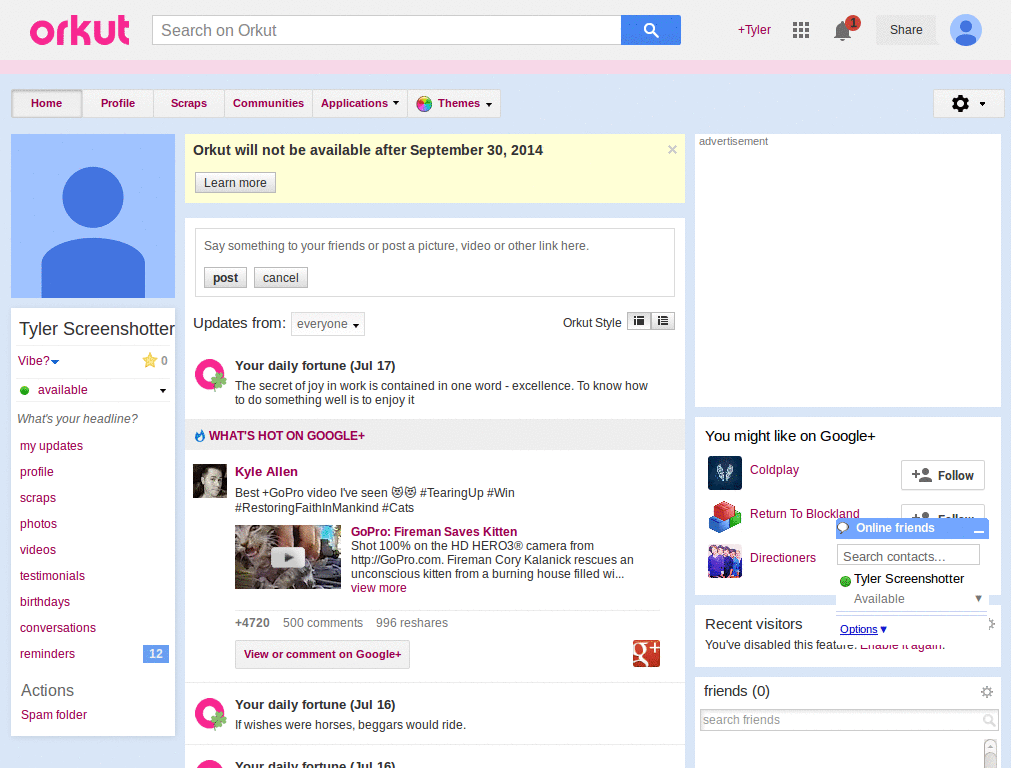Screen dimensions: 1024x768
Task: Open reminders in sidebar
Action: 48,654
